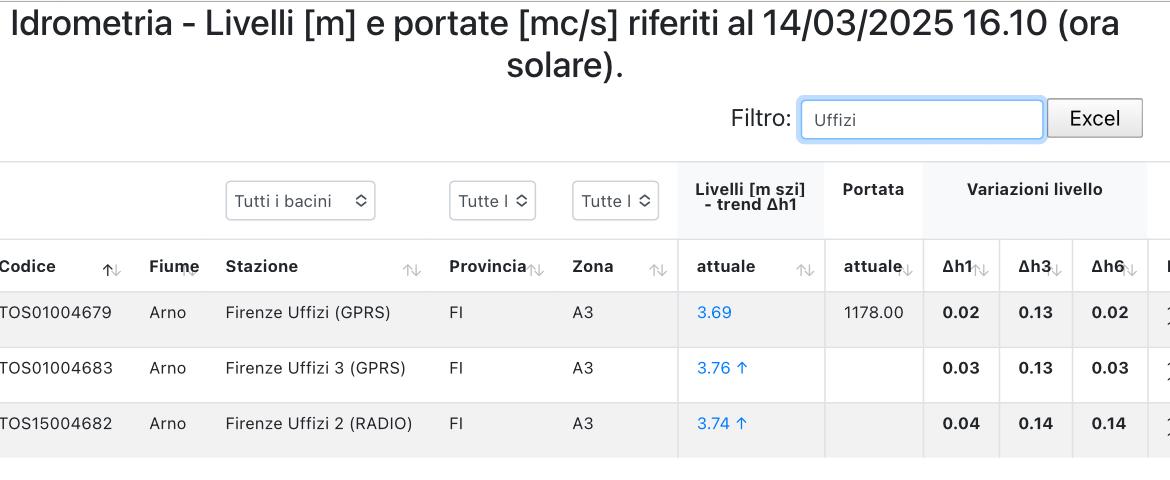Screen dimensions: 1170x480
Task: Export table with Excel button
Action: [x=1095, y=118]
